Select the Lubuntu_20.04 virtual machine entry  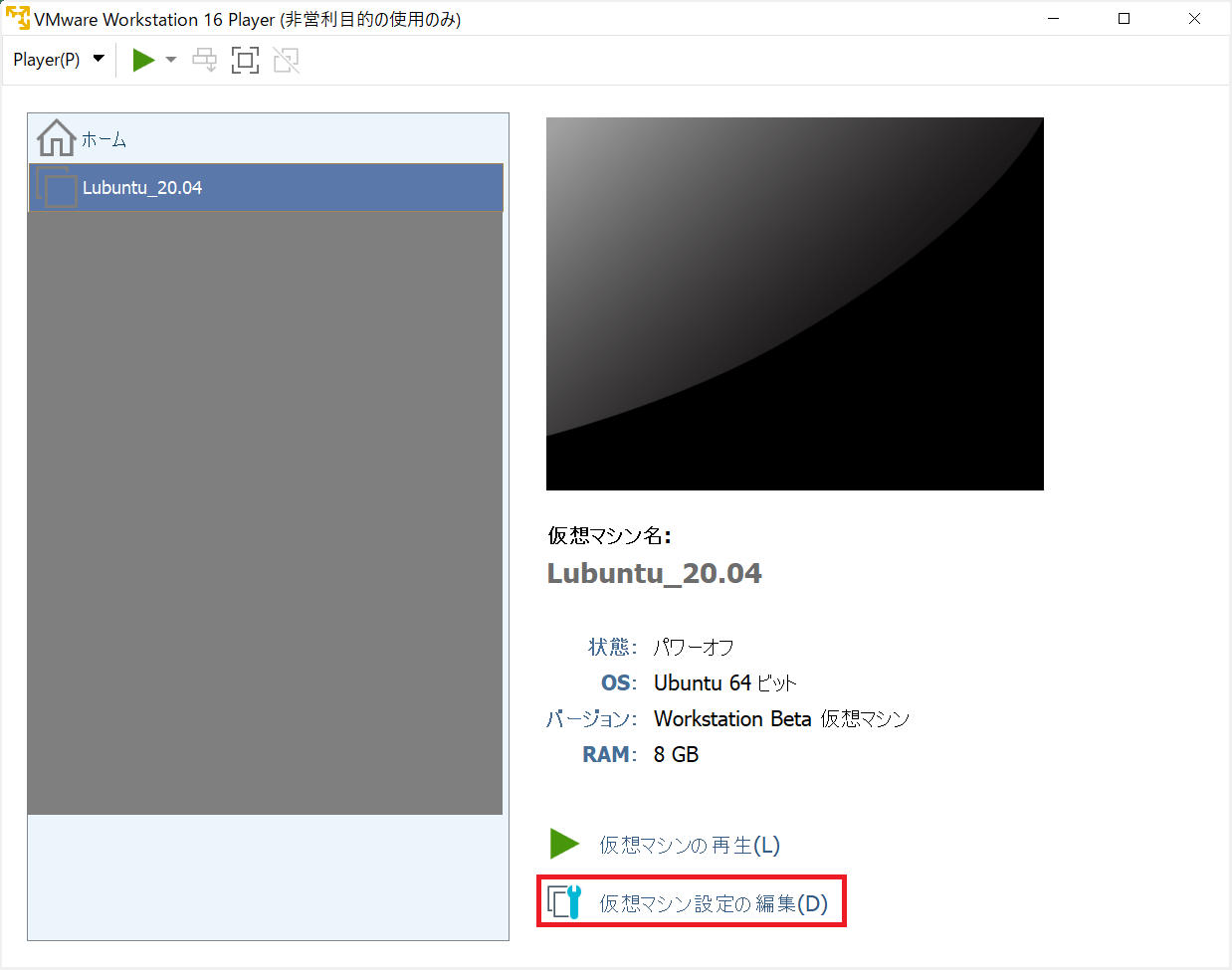(266, 187)
